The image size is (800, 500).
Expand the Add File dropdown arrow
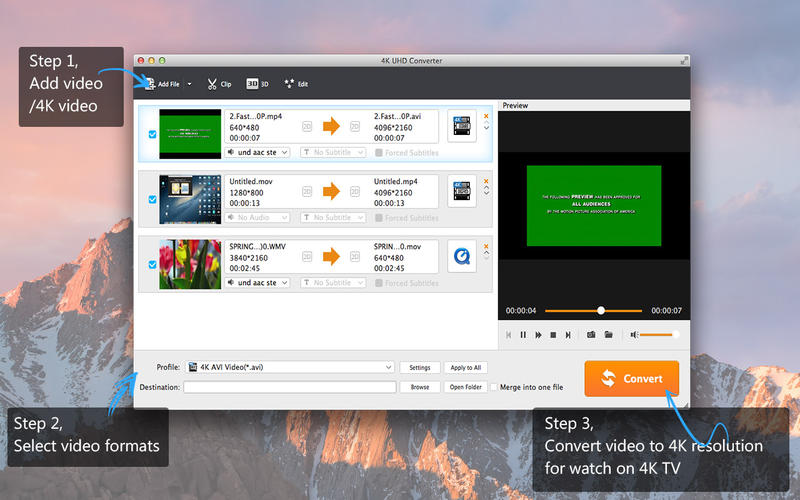tap(189, 84)
